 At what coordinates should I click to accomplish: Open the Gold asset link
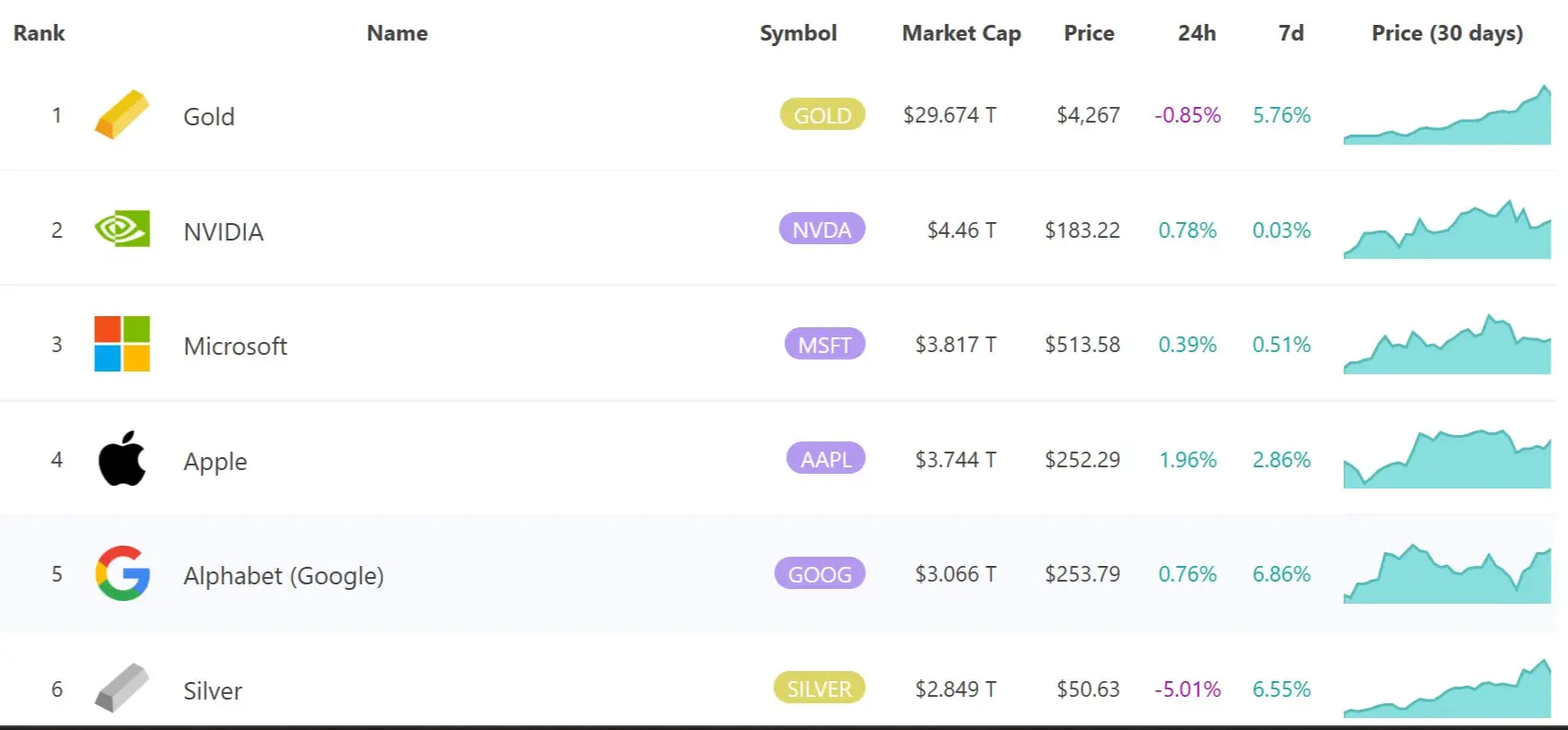pos(209,116)
